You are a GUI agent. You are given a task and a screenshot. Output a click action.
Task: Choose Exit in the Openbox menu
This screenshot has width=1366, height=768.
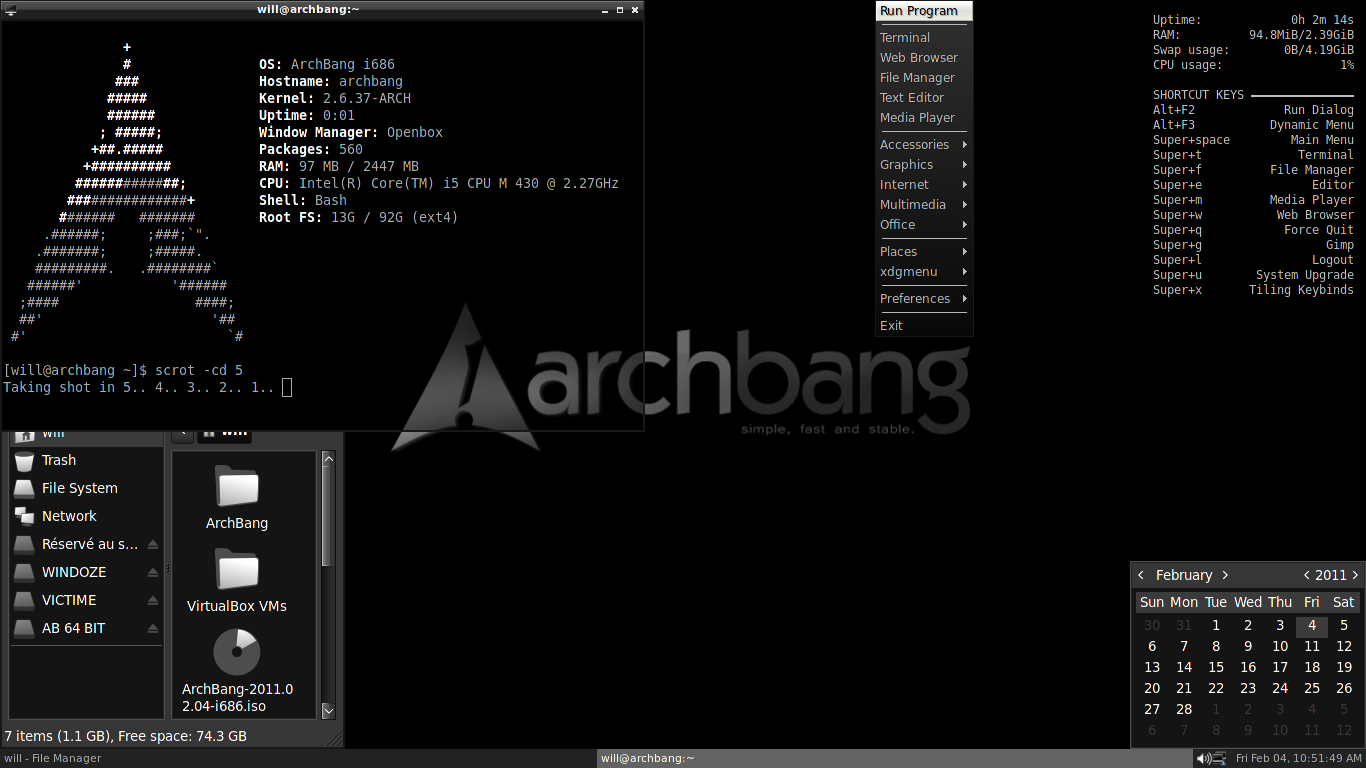point(924,325)
